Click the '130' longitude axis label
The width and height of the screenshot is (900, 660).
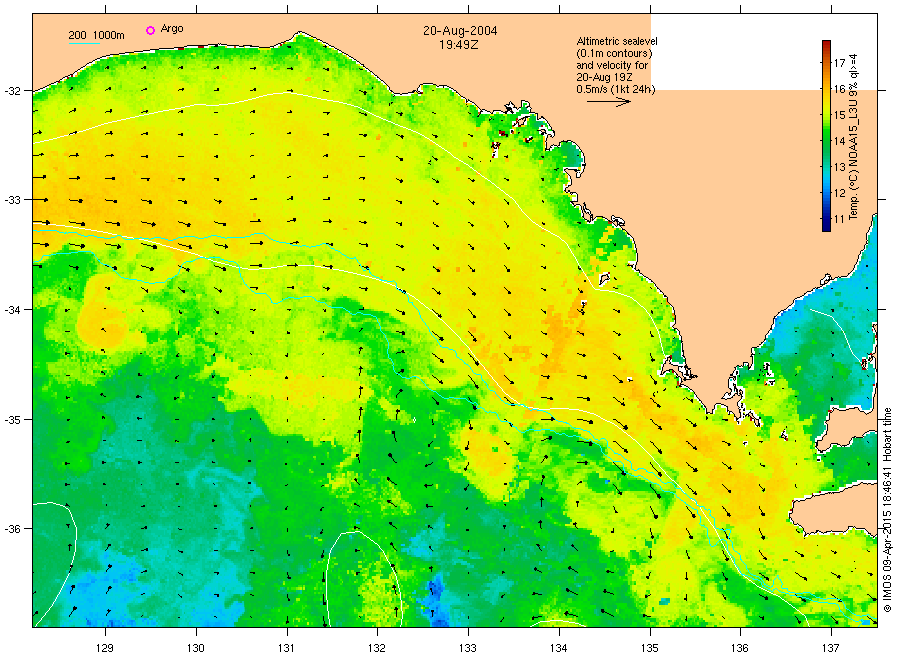point(196,648)
